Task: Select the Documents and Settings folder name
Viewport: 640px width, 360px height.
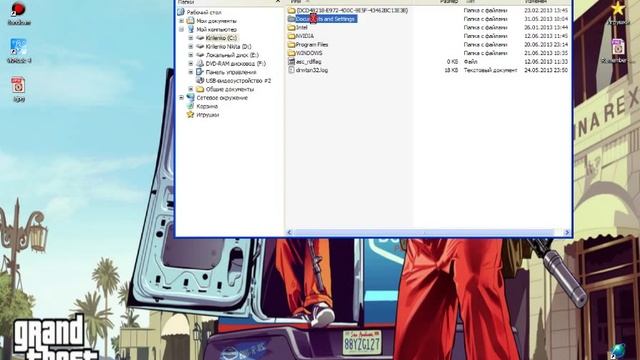Action: [325, 19]
